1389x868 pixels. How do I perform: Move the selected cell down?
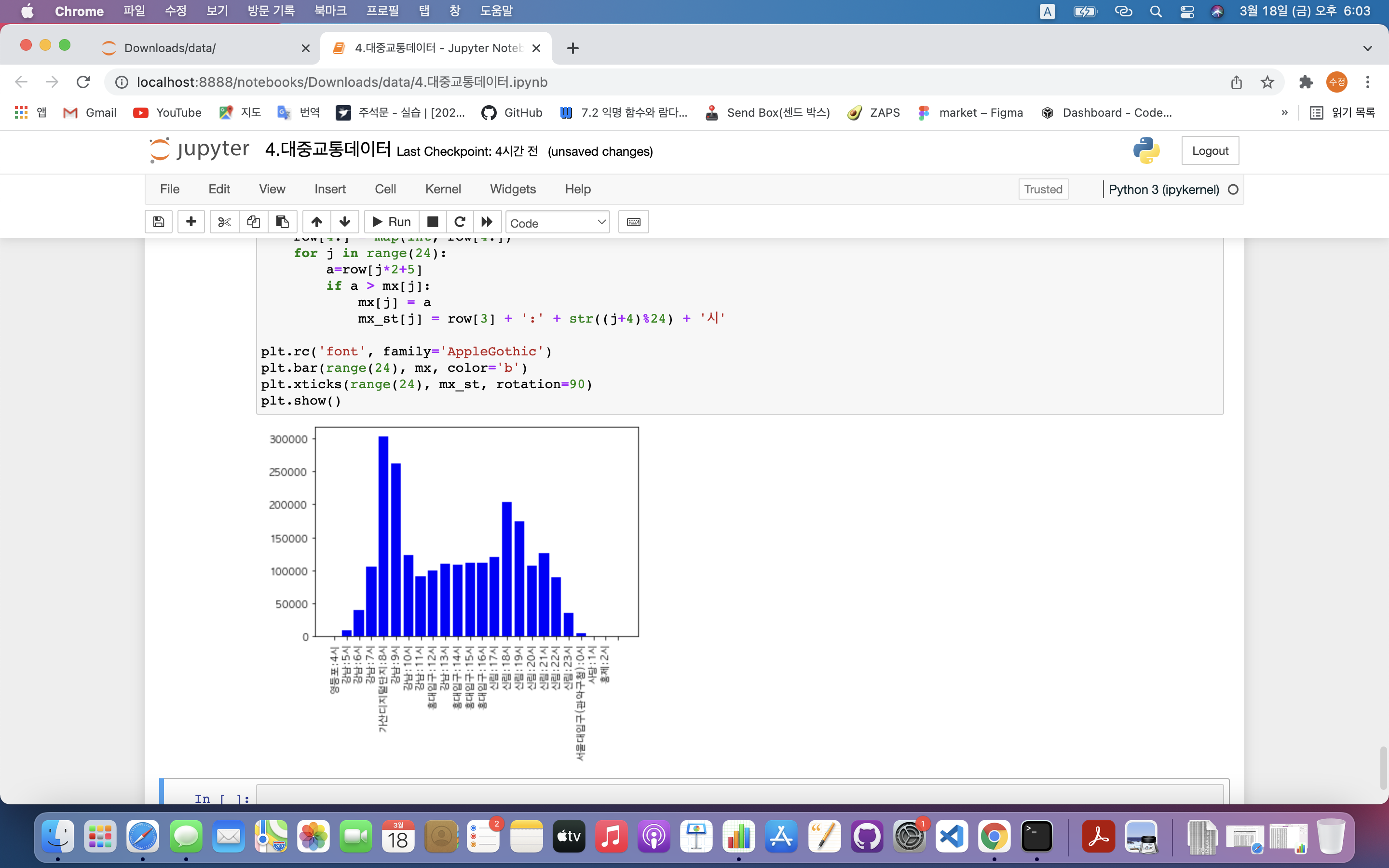[344, 222]
